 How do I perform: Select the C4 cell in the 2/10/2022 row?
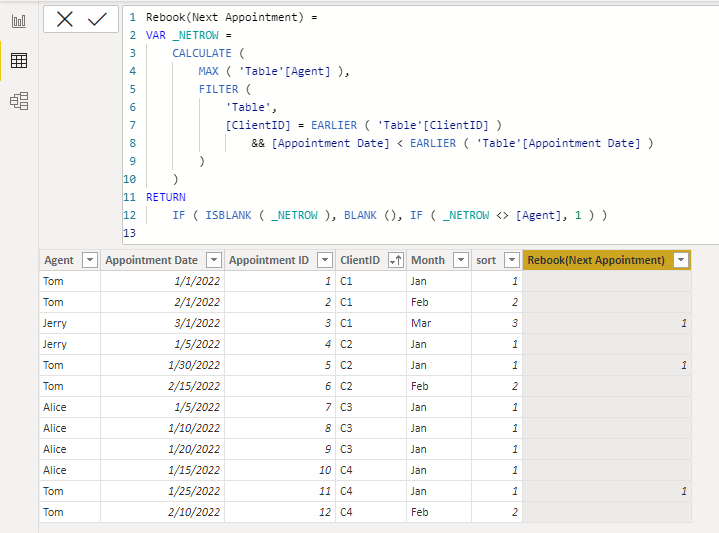[x=371, y=512]
